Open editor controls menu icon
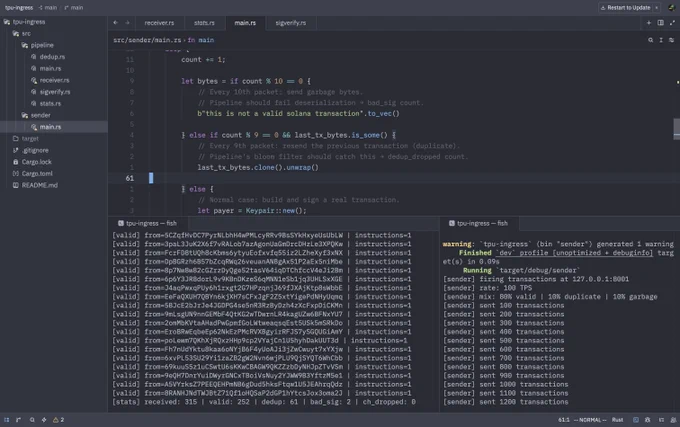The height and width of the screenshot is (427, 680). [x=671, y=40]
